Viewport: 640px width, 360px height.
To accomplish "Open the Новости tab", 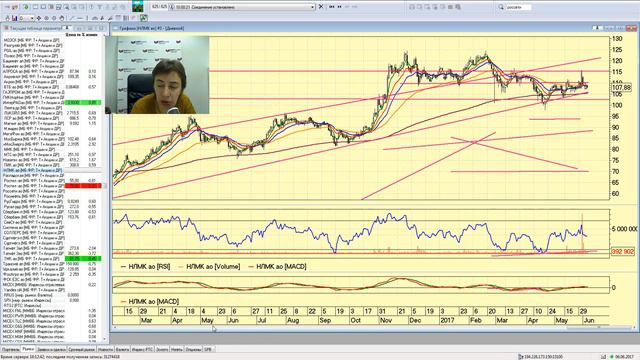I will 105,349.
